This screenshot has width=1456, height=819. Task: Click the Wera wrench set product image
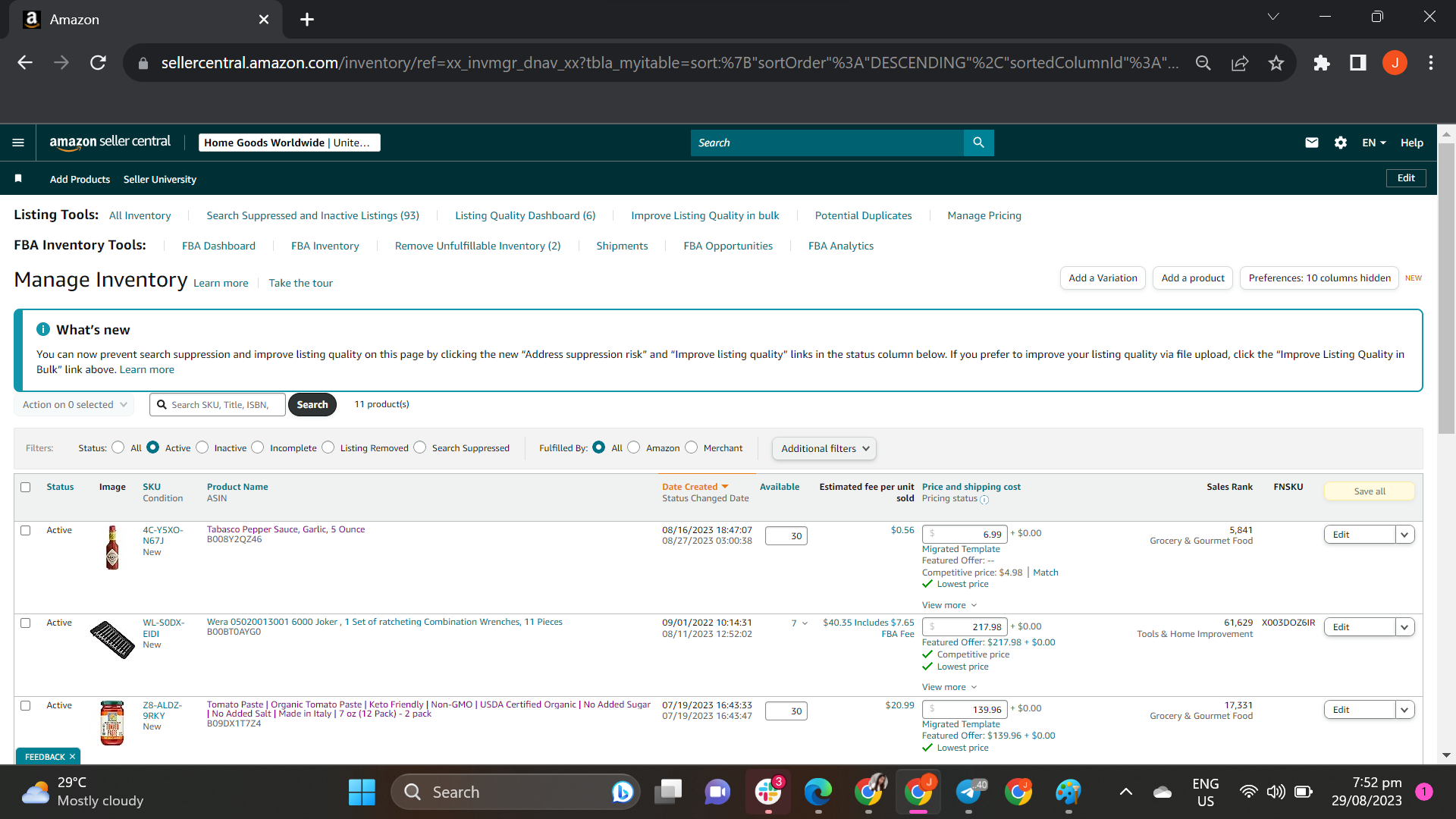112,639
